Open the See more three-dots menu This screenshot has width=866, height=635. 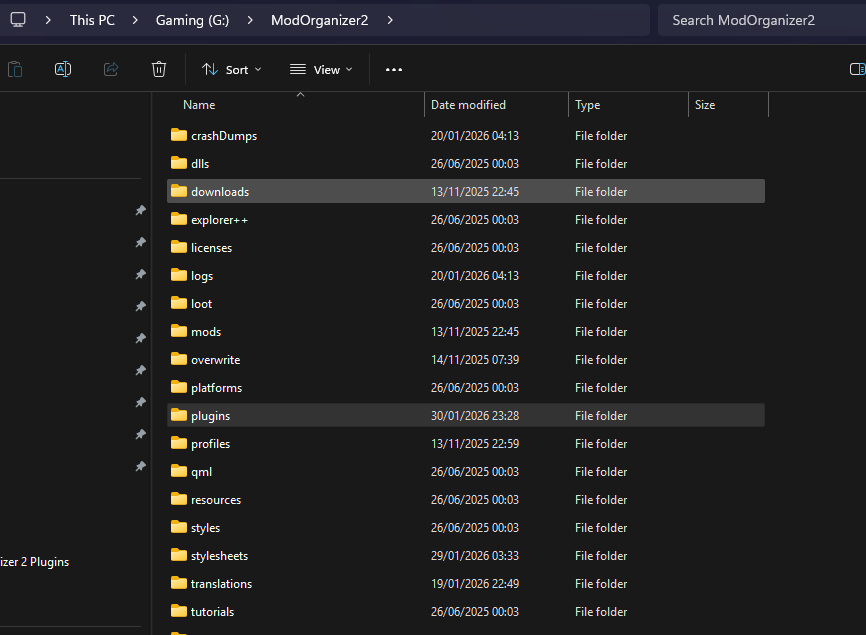coord(394,69)
